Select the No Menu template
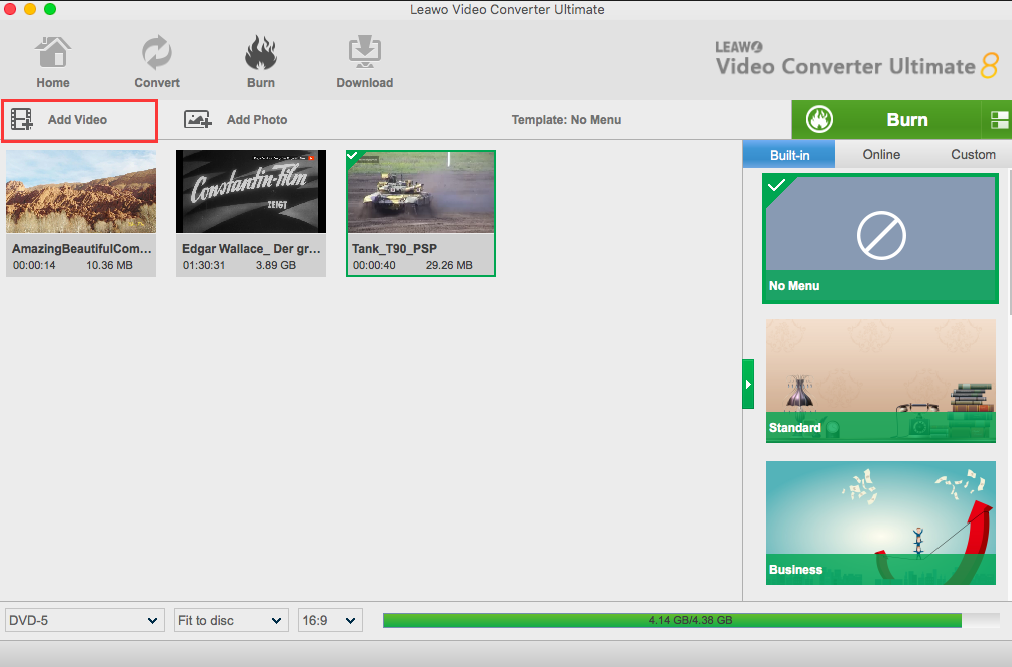Viewport: 1012px width, 667px height. [x=880, y=238]
